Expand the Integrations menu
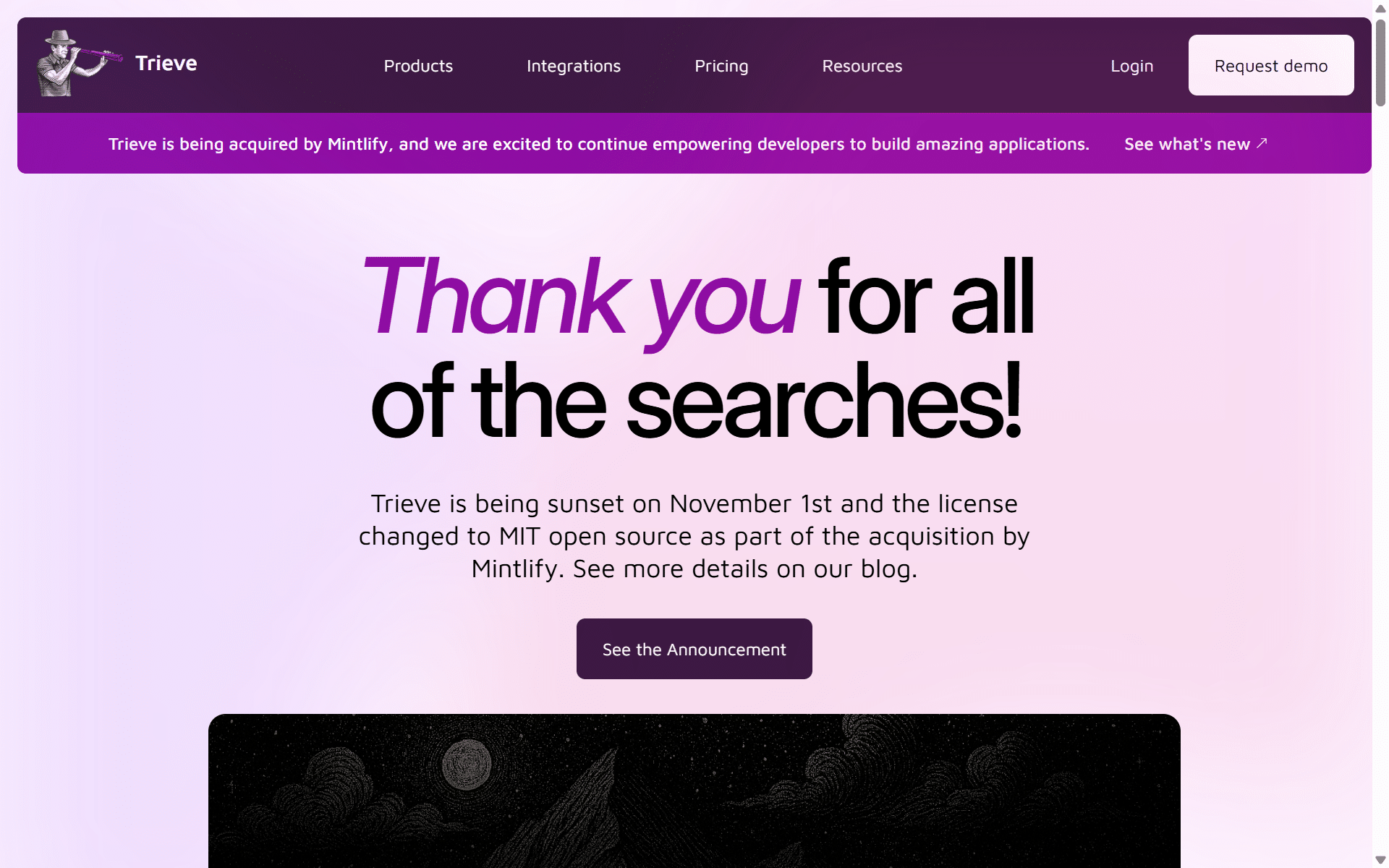The height and width of the screenshot is (868, 1389). click(x=574, y=66)
